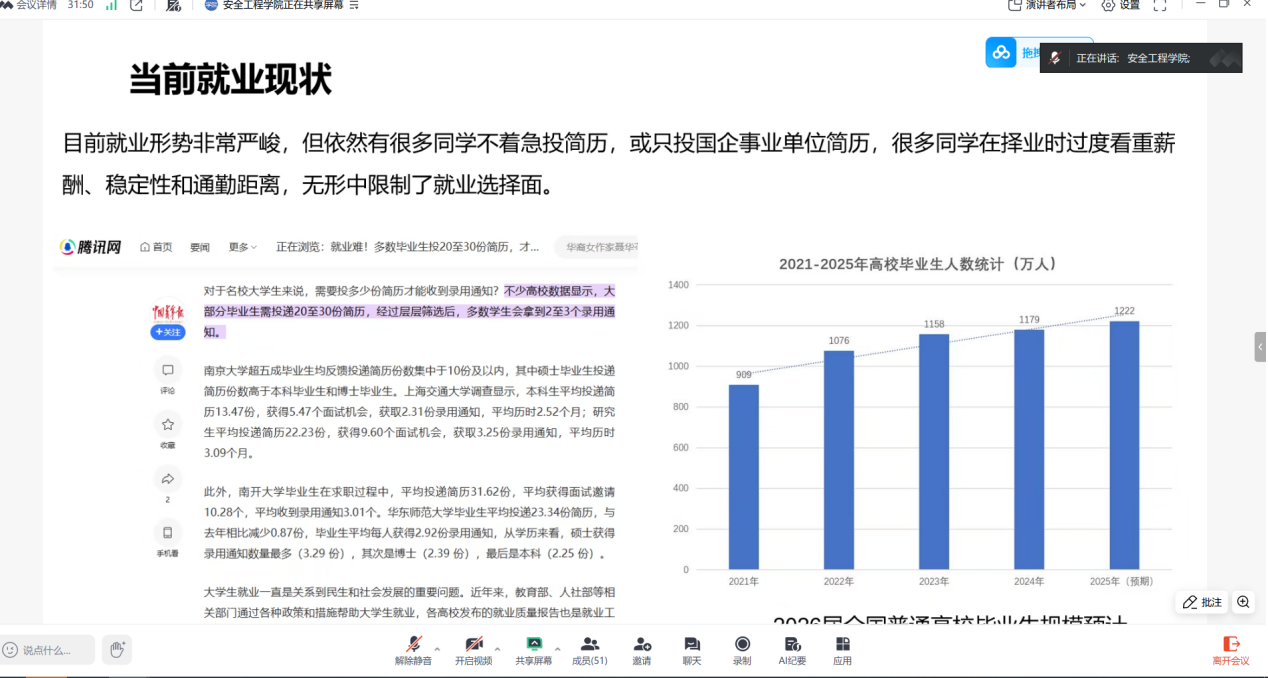Image resolution: width=1268 pixels, height=678 pixels.
Task: Expand video options arrow beside 开启视频
Action: [497, 648]
